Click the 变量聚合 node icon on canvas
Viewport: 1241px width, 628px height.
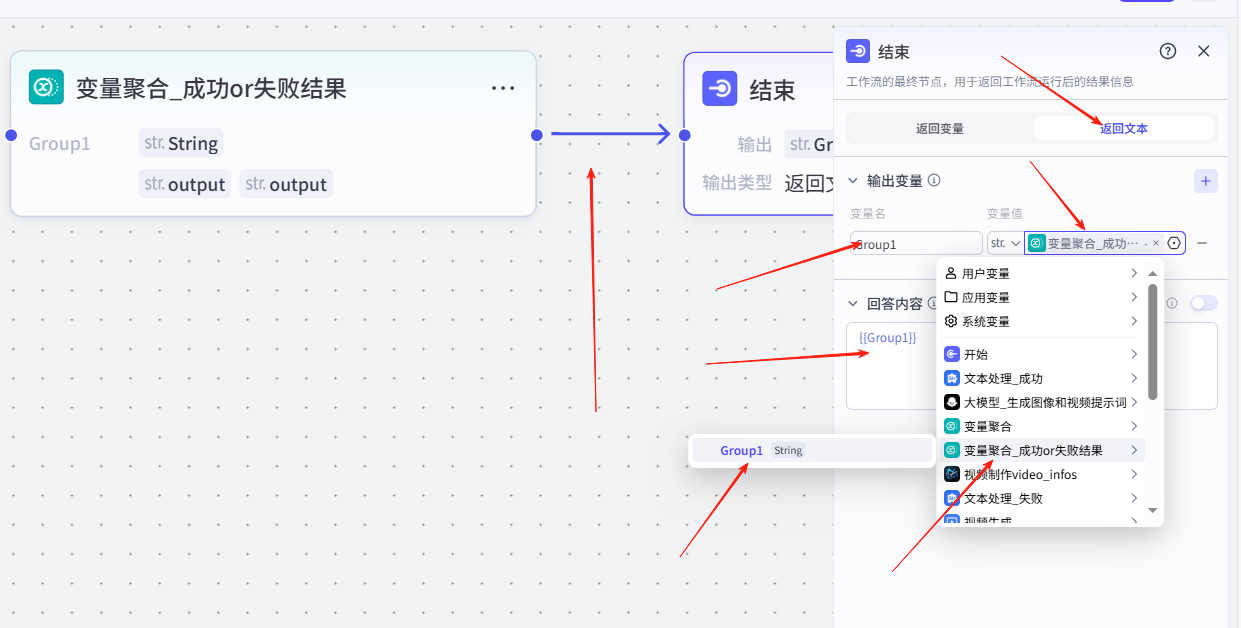click(x=46, y=88)
